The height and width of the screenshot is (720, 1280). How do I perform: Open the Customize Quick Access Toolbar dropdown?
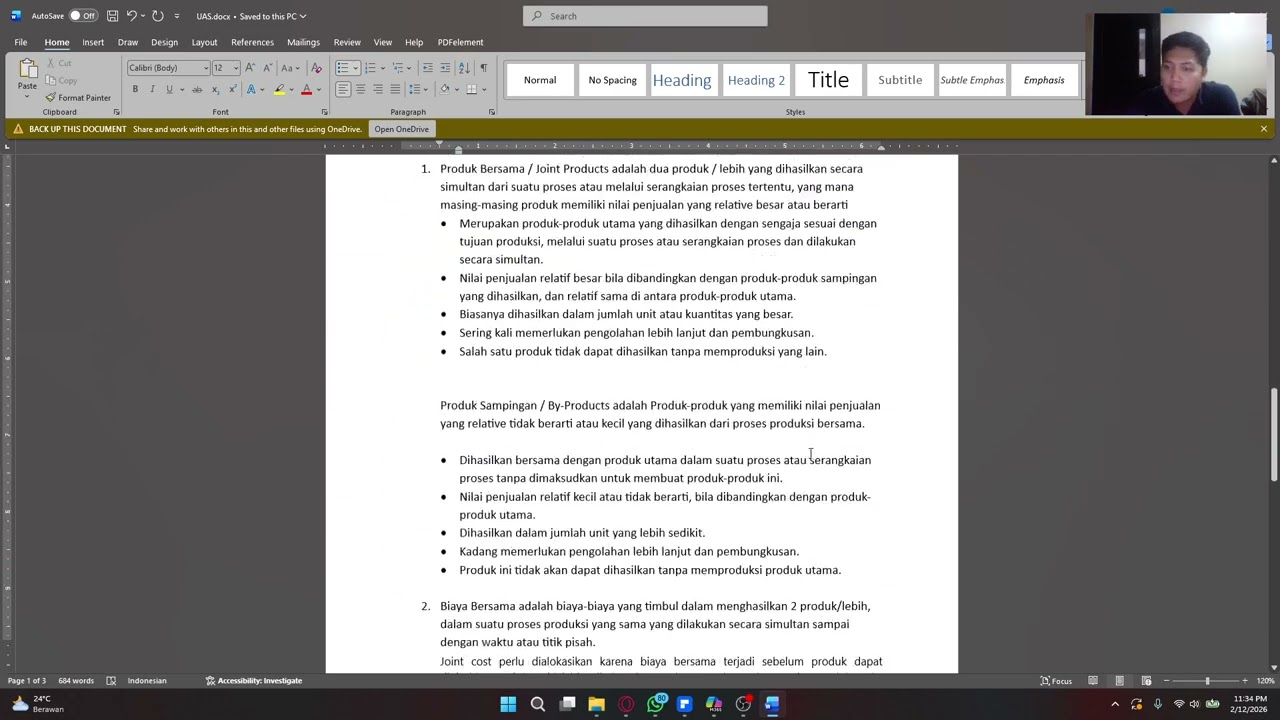coord(177,16)
